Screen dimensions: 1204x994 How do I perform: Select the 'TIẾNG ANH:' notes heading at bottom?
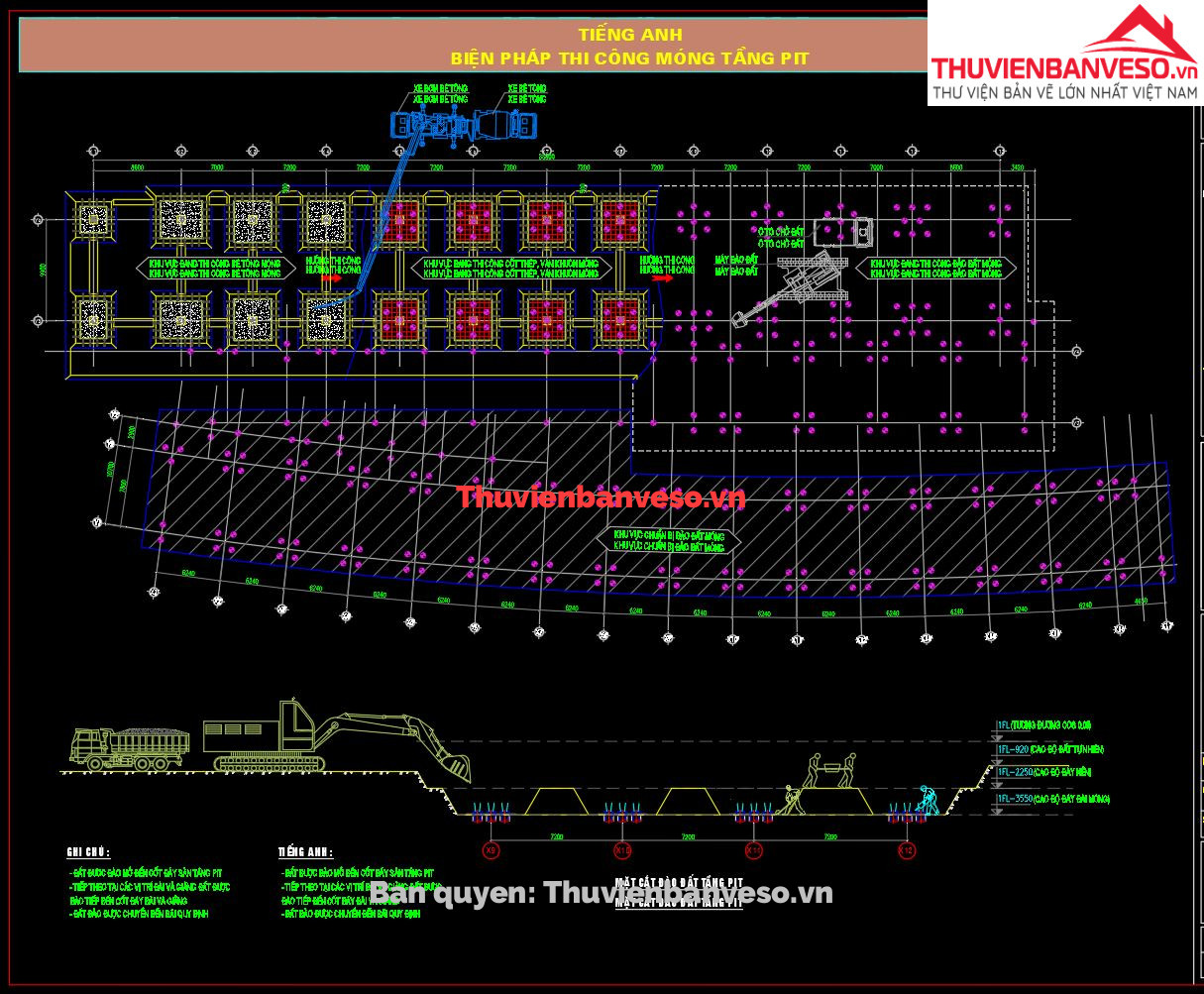305,852
